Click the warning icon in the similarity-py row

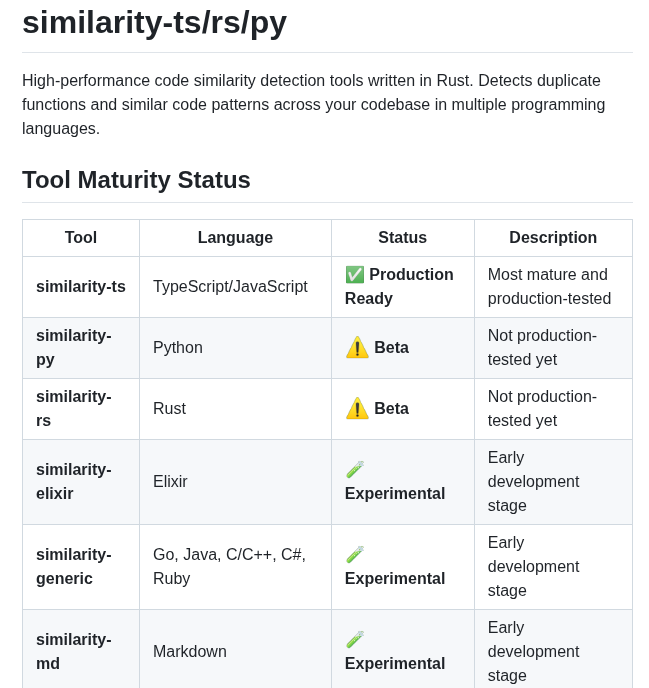pyautogui.click(x=357, y=348)
